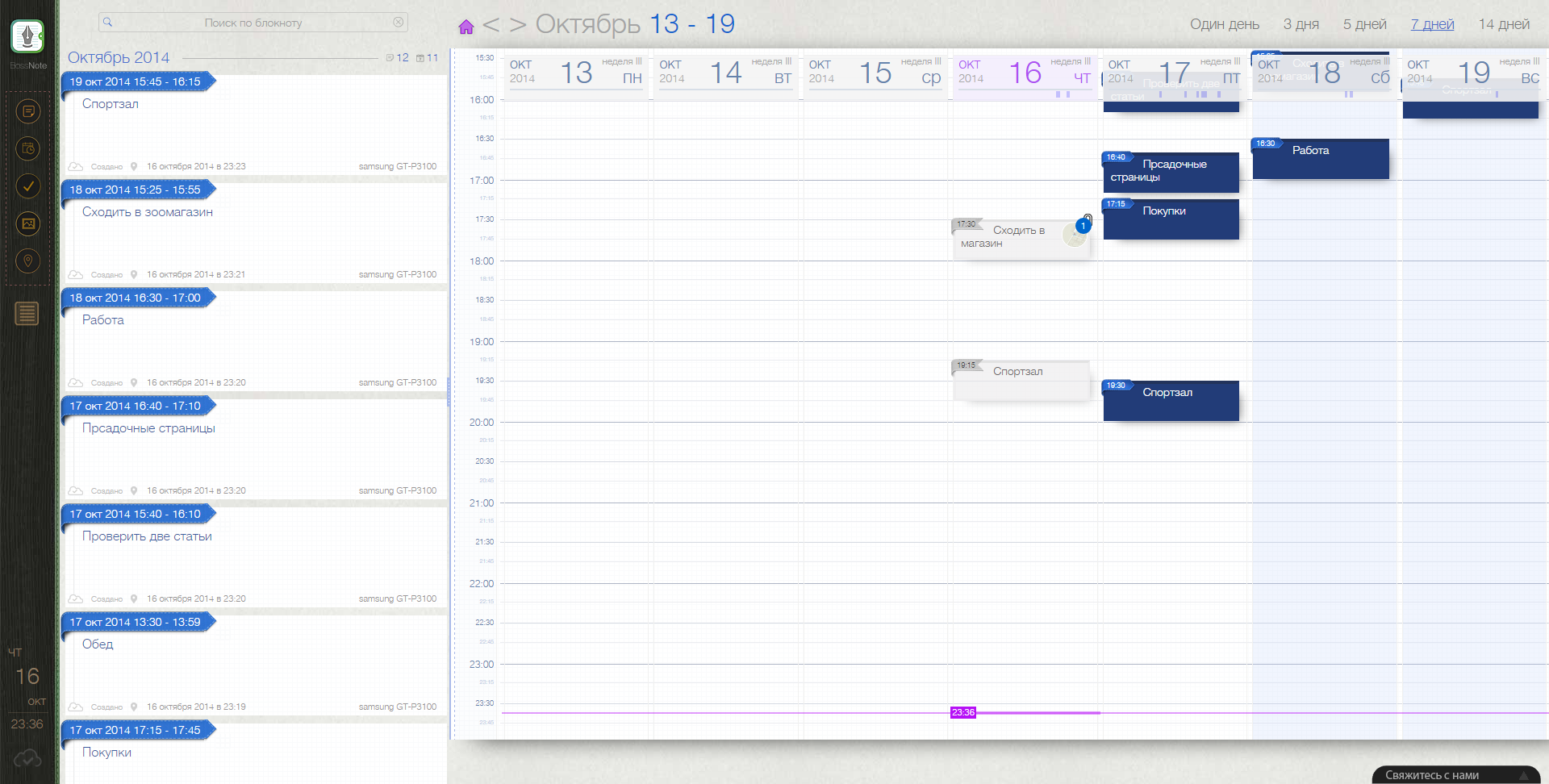The width and height of the screenshot is (1549, 784).
Task: Open note 17 окт 2014 16:40 - 17:10
Action: click(x=135, y=406)
